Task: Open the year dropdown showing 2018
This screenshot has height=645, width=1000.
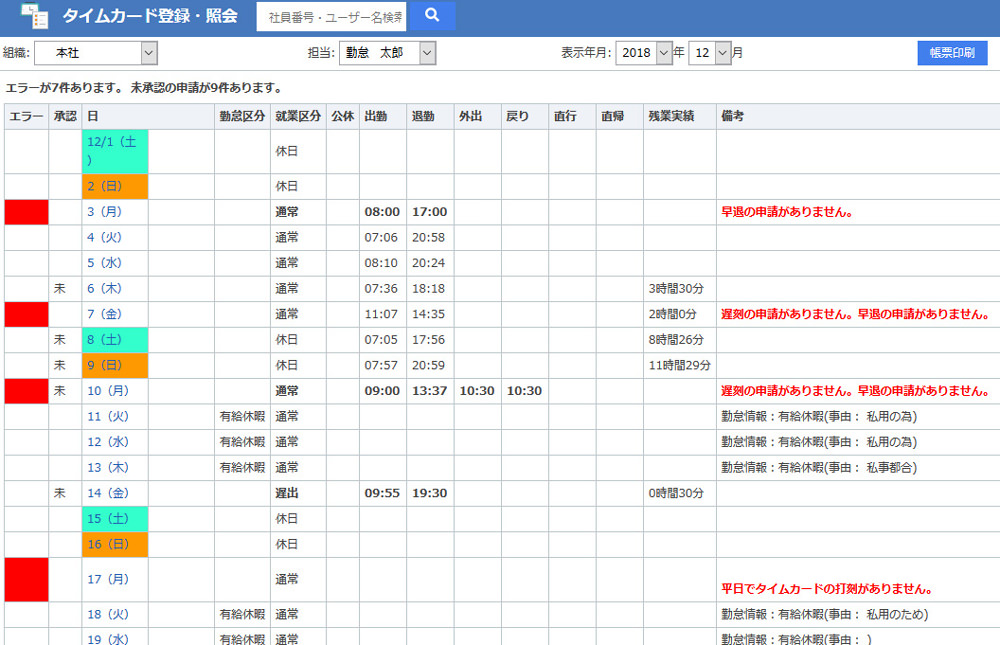Action: (644, 53)
